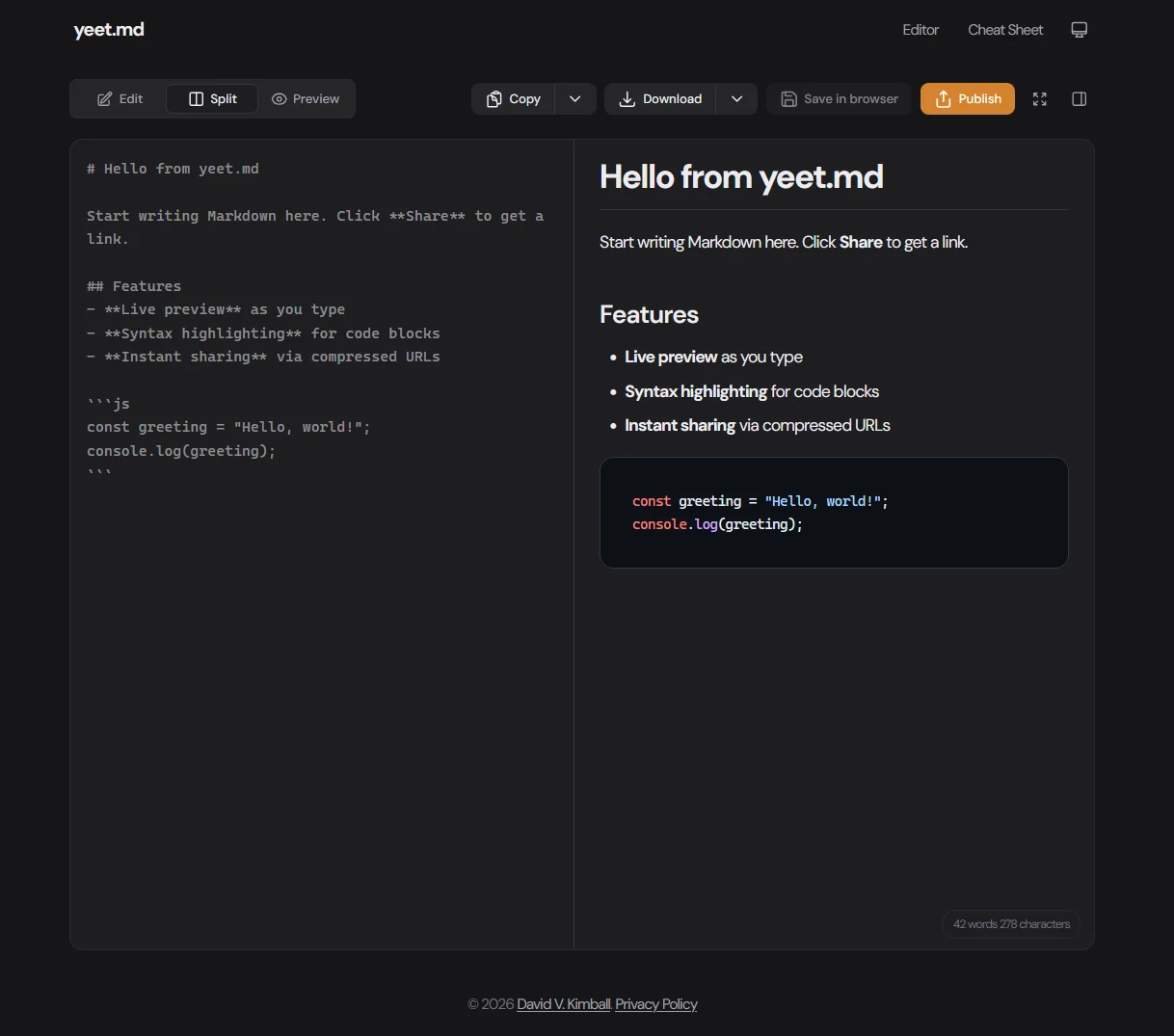Toggle the sidebar panel icon
The height and width of the screenshot is (1036, 1174).
[1079, 99]
